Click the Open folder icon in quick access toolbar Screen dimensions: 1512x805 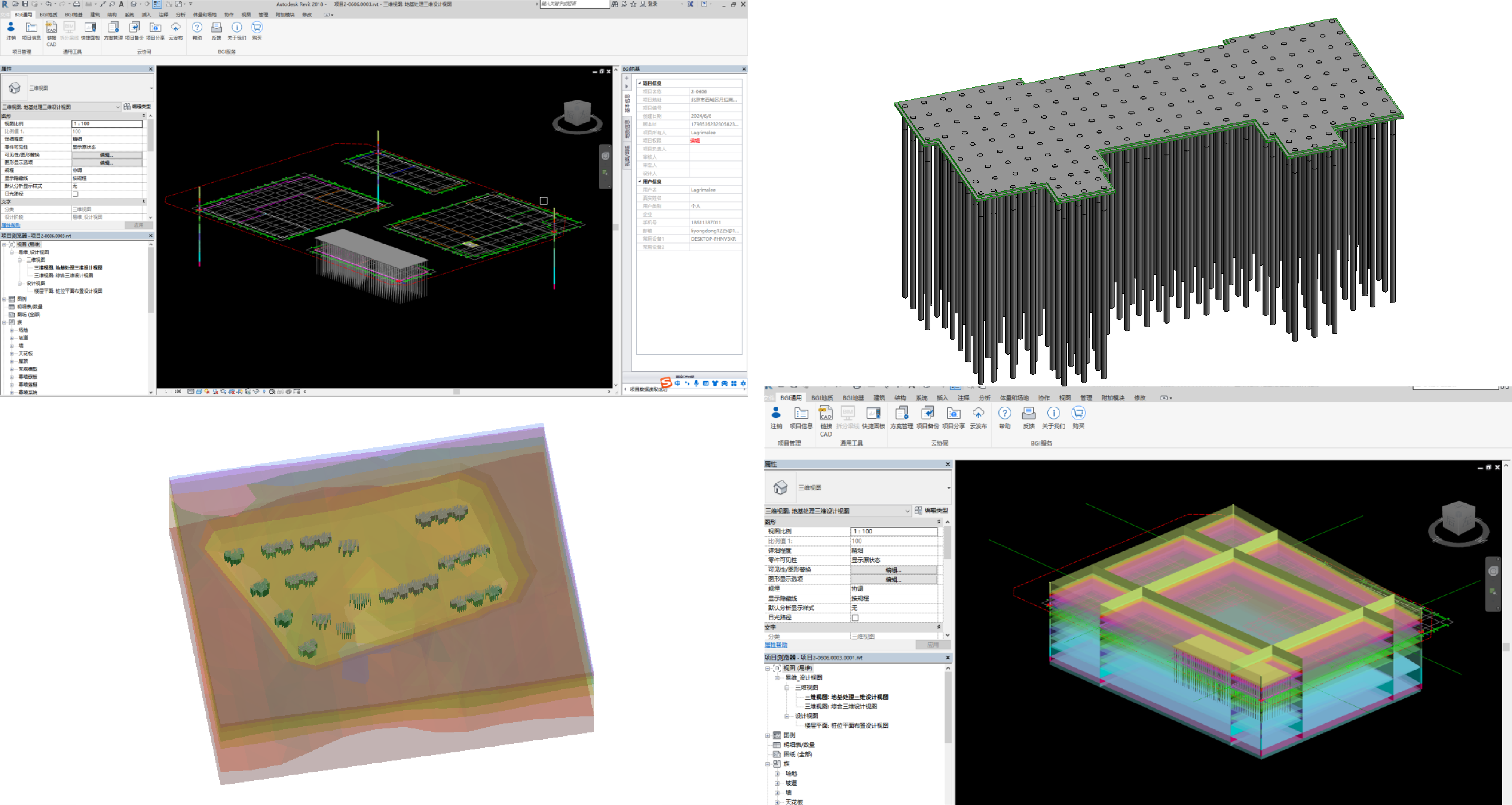[16, 4]
